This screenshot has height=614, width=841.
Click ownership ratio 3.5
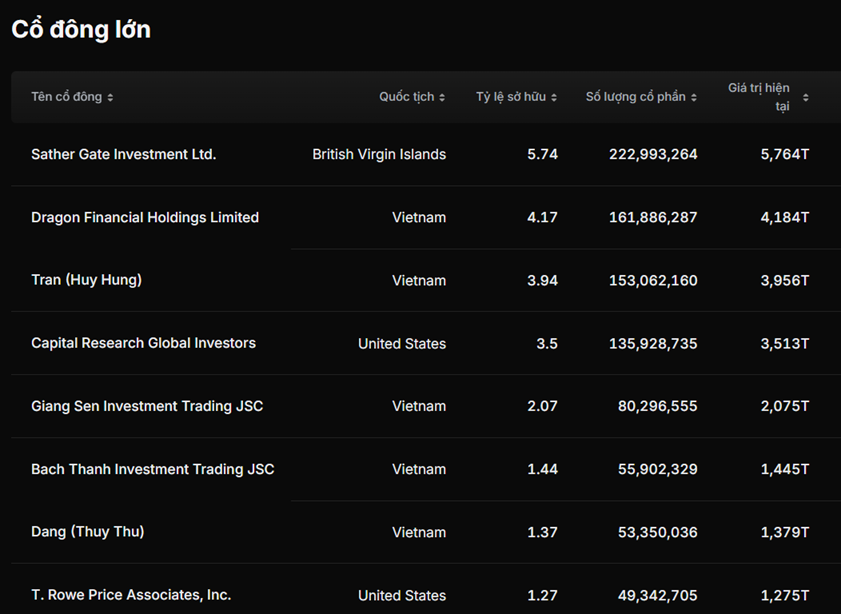tap(547, 343)
